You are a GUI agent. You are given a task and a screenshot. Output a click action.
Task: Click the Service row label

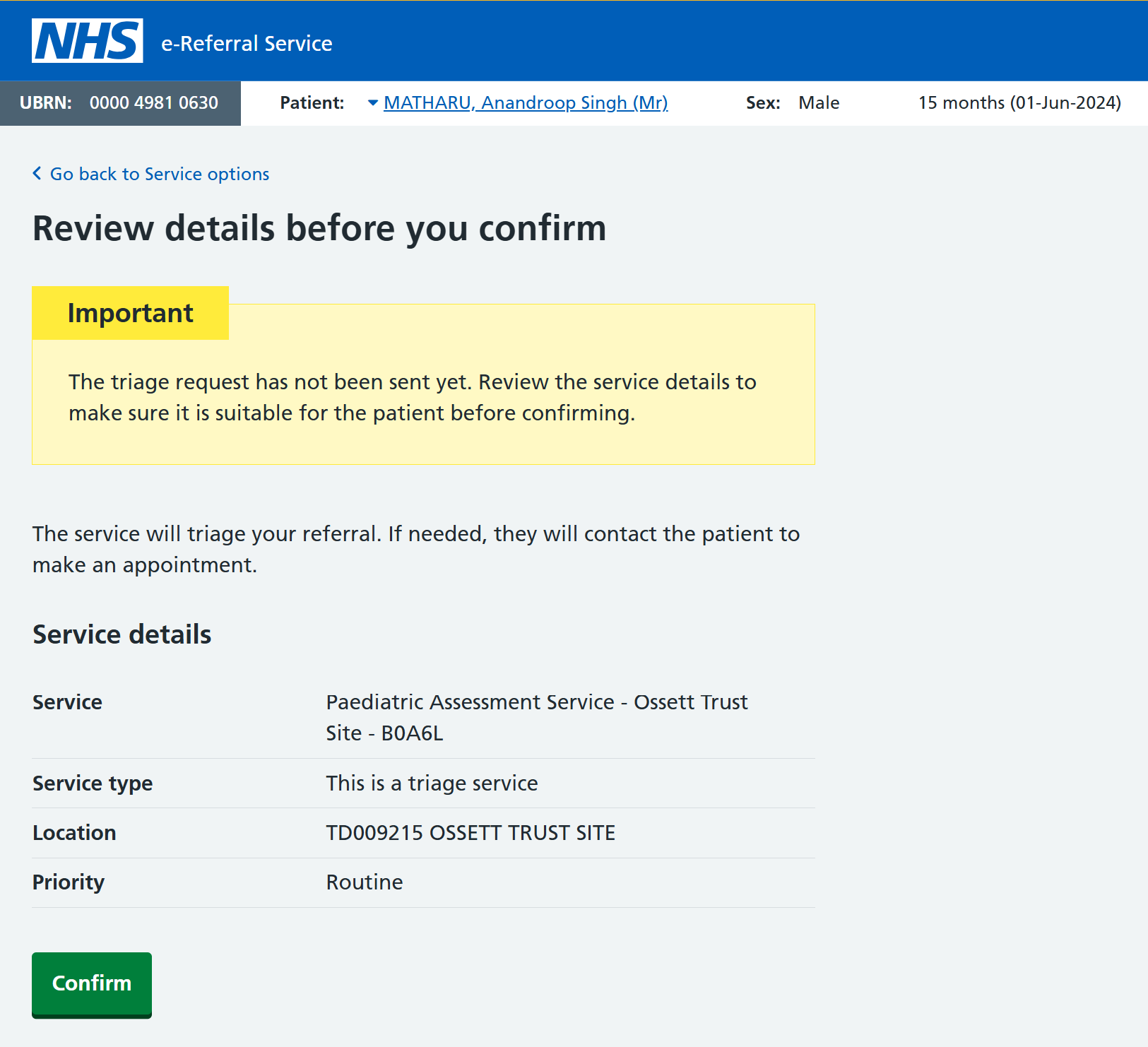pyautogui.click(x=67, y=702)
